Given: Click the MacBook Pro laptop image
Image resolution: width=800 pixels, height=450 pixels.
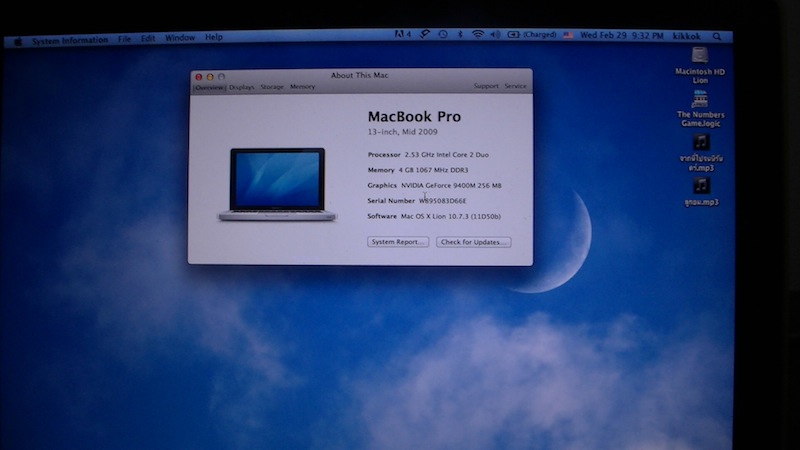Looking at the screenshot, I should (x=277, y=185).
